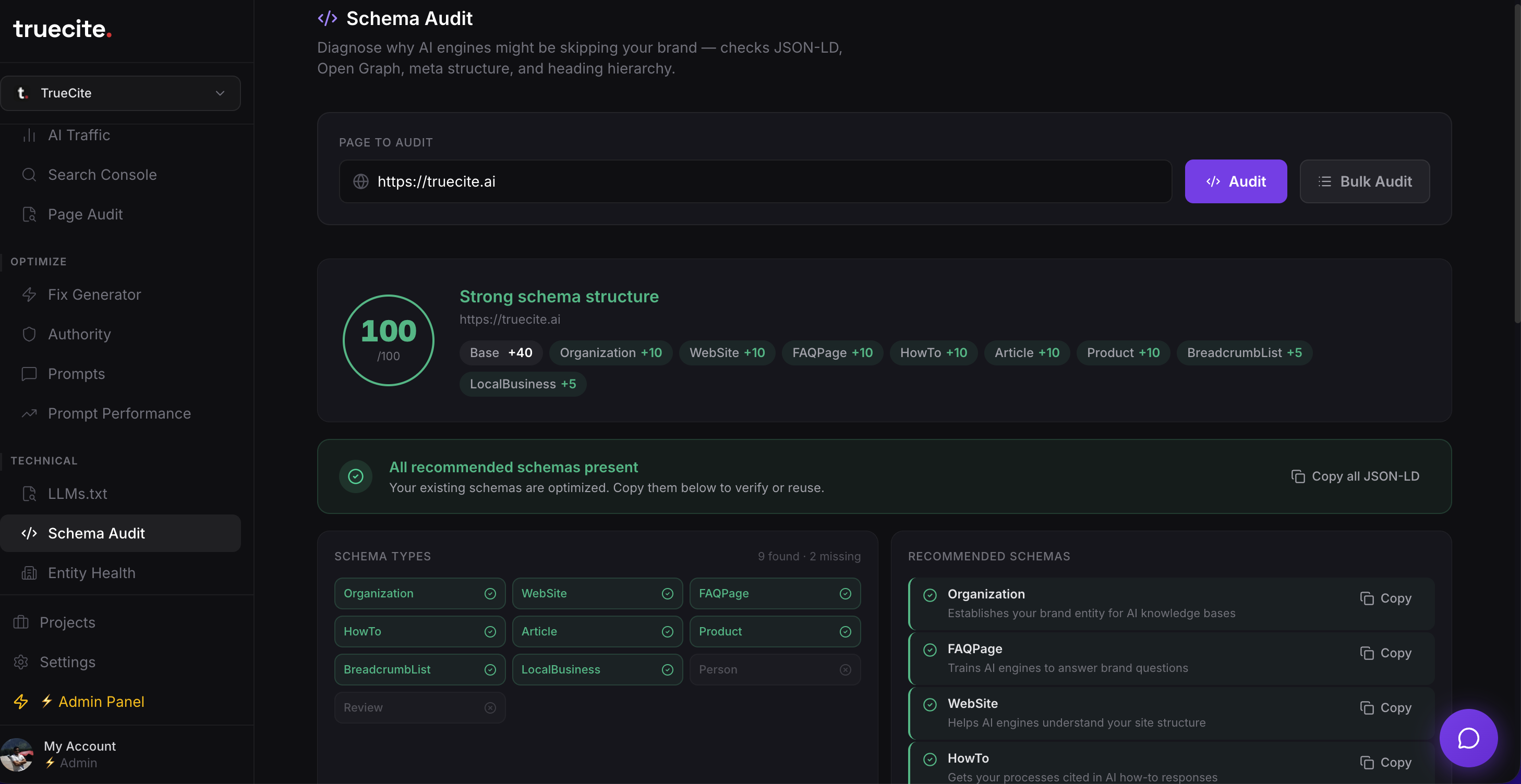The image size is (1521, 784).
Task: Click the Authority shield icon
Action: coord(29,334)
